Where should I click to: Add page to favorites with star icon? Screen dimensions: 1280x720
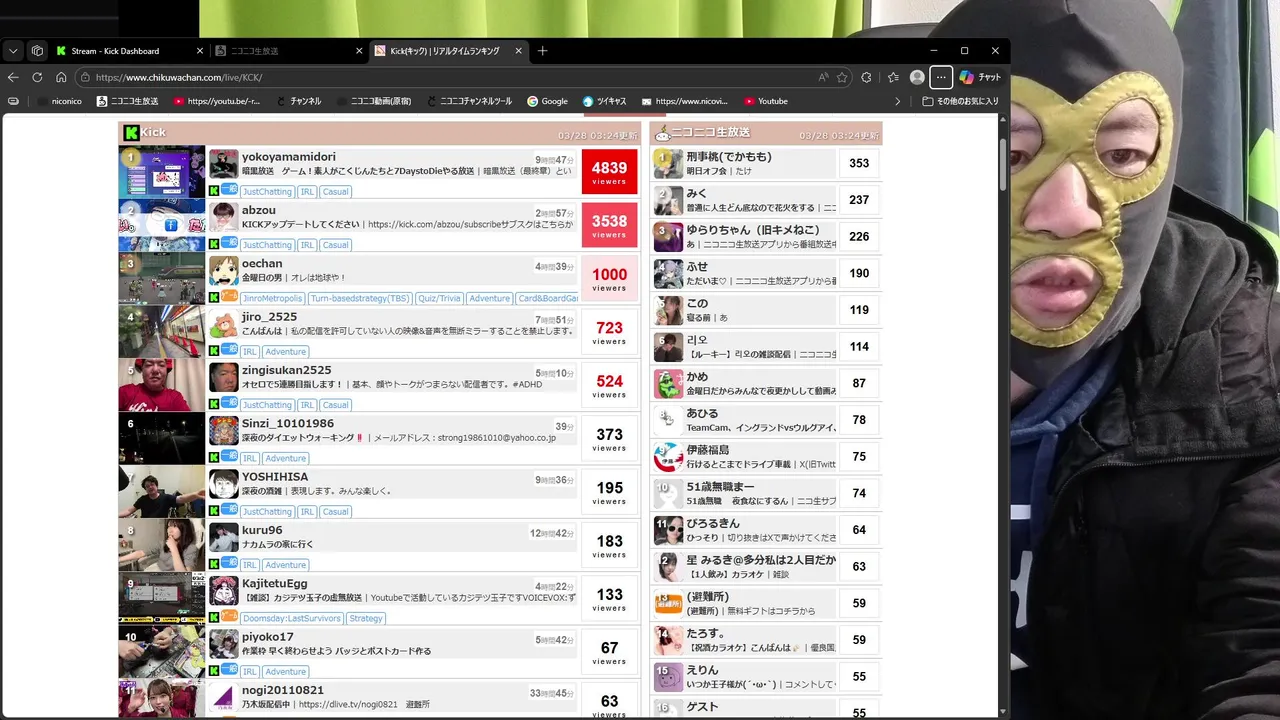pyautogui.click(x=842, y=77)
